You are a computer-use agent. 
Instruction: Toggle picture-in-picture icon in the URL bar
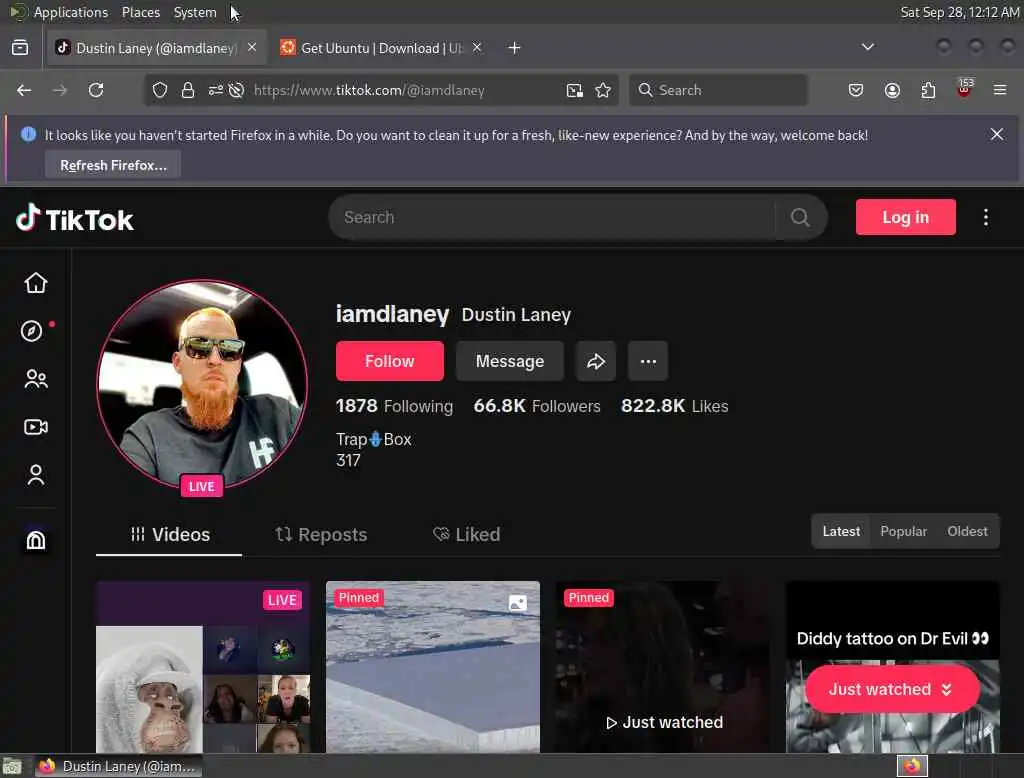click(575, 90)
